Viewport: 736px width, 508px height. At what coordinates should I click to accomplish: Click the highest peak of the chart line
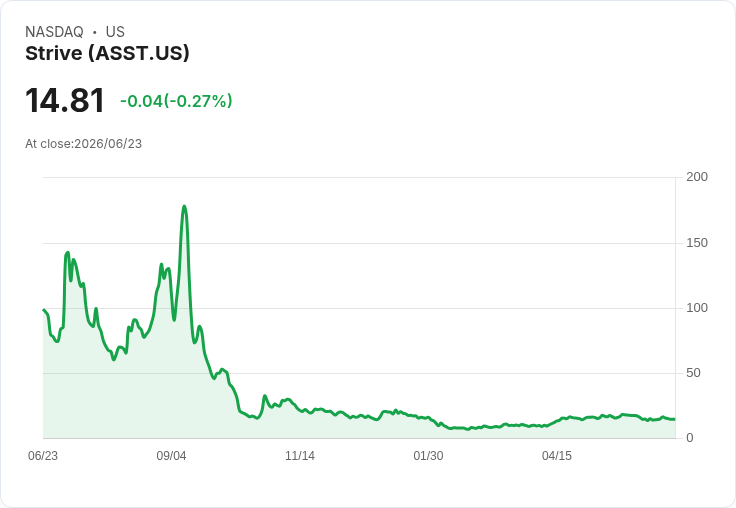point(184,207)
